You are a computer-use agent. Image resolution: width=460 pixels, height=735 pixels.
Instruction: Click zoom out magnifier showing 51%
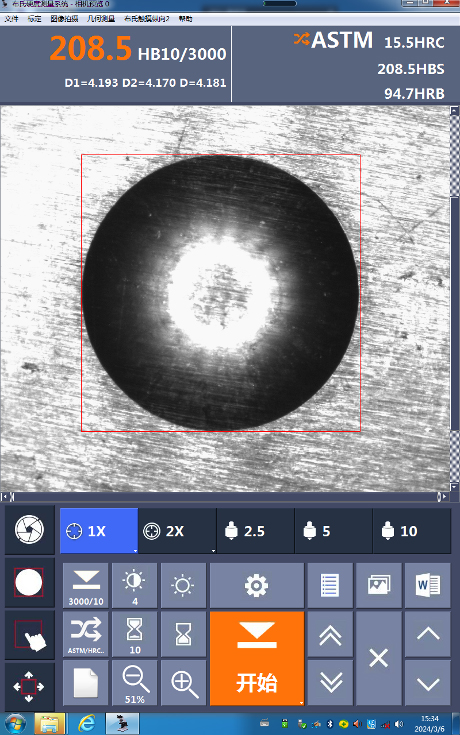tap(135, 683)
